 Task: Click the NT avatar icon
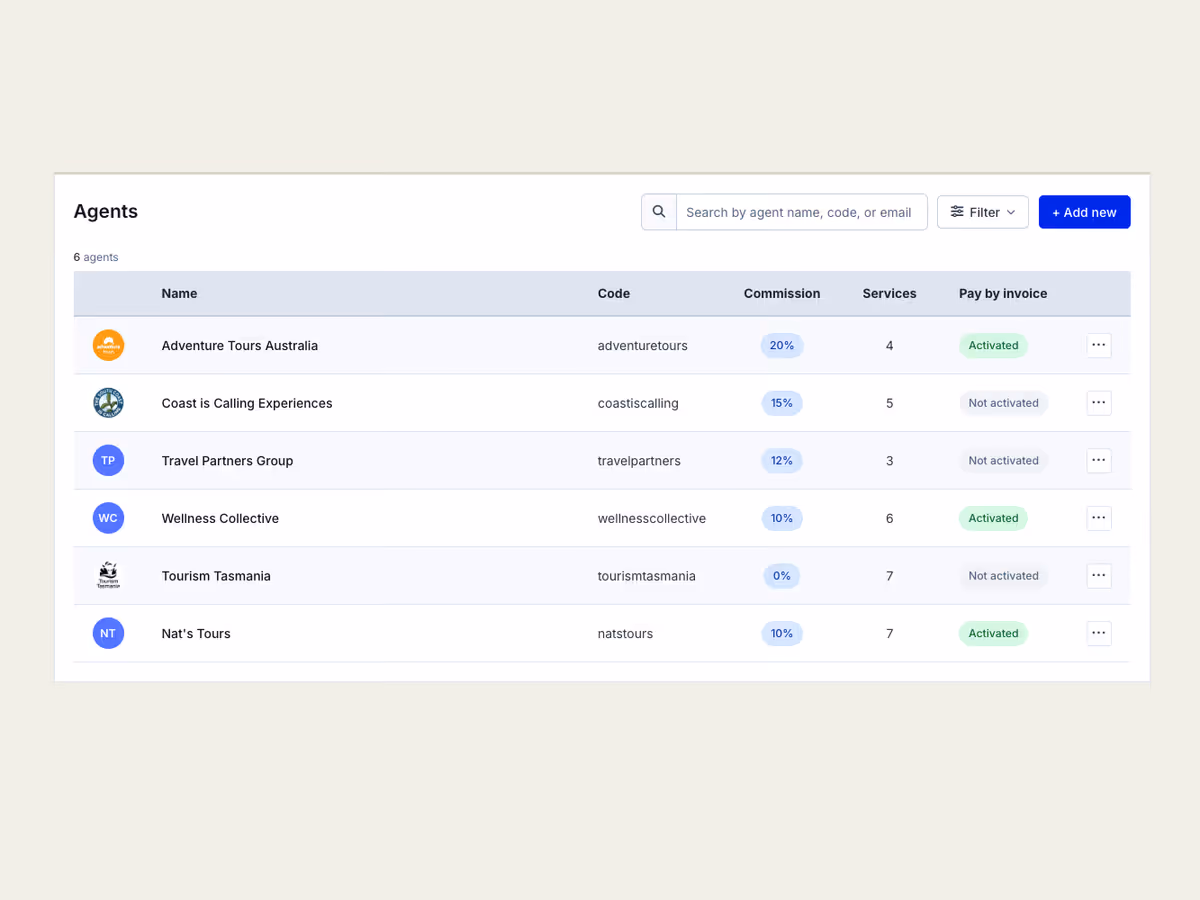pyautogui.click(x=108, y=633)
